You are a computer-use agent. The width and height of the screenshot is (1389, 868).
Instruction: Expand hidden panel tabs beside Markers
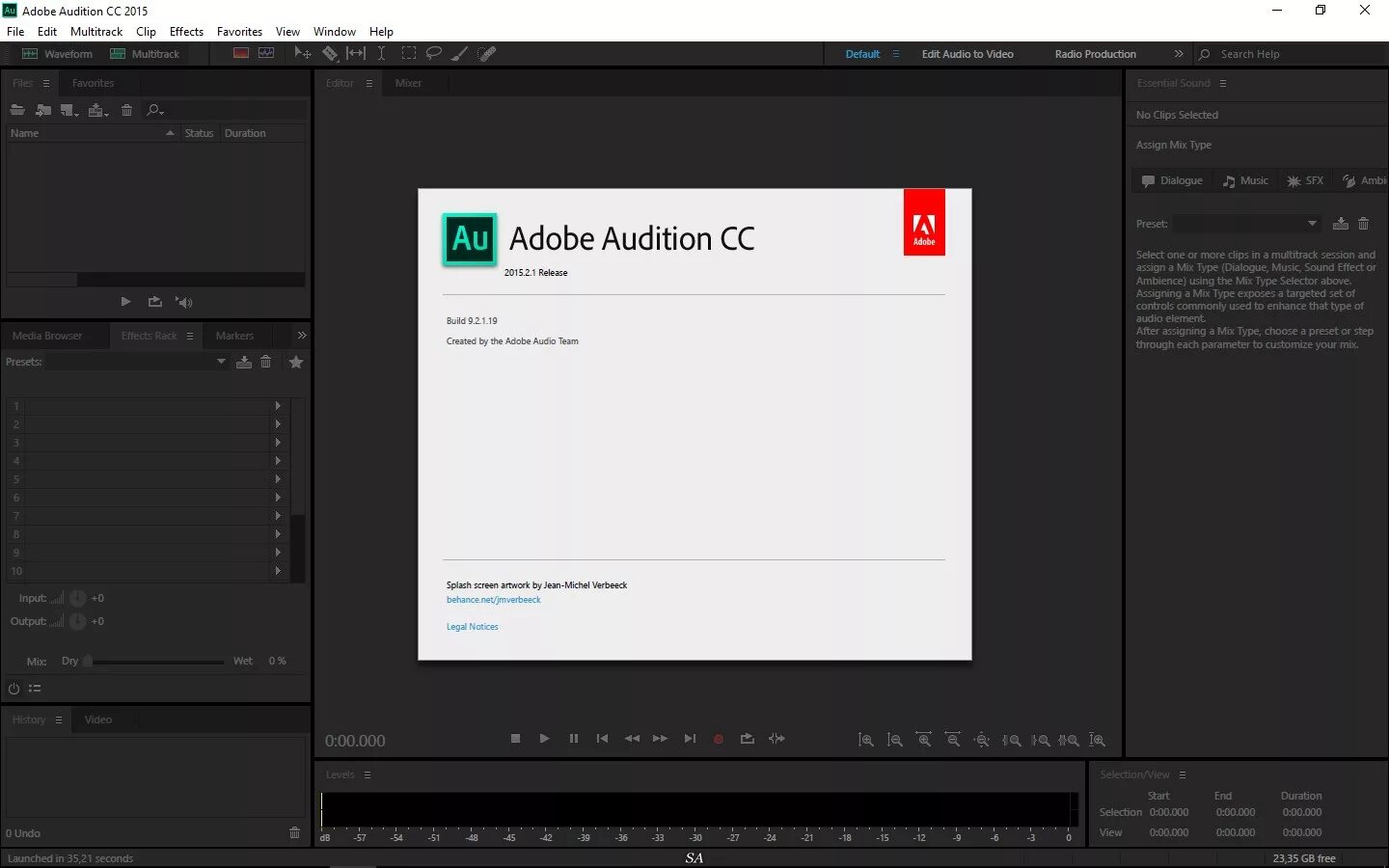pyautogui.click(x=302, y=336)
